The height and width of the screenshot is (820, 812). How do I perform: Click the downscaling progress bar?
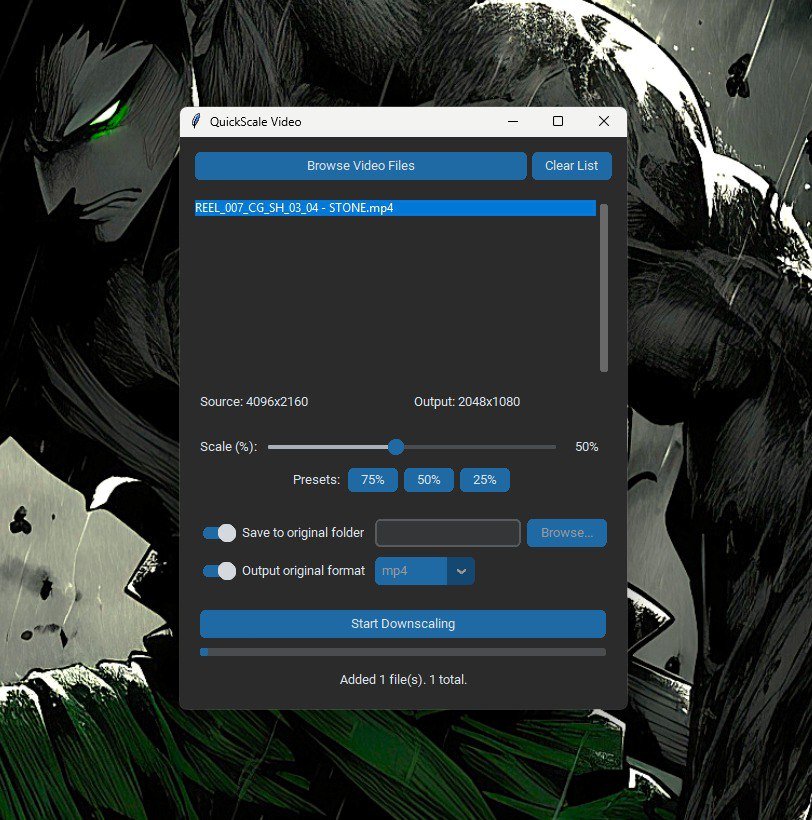403,652
